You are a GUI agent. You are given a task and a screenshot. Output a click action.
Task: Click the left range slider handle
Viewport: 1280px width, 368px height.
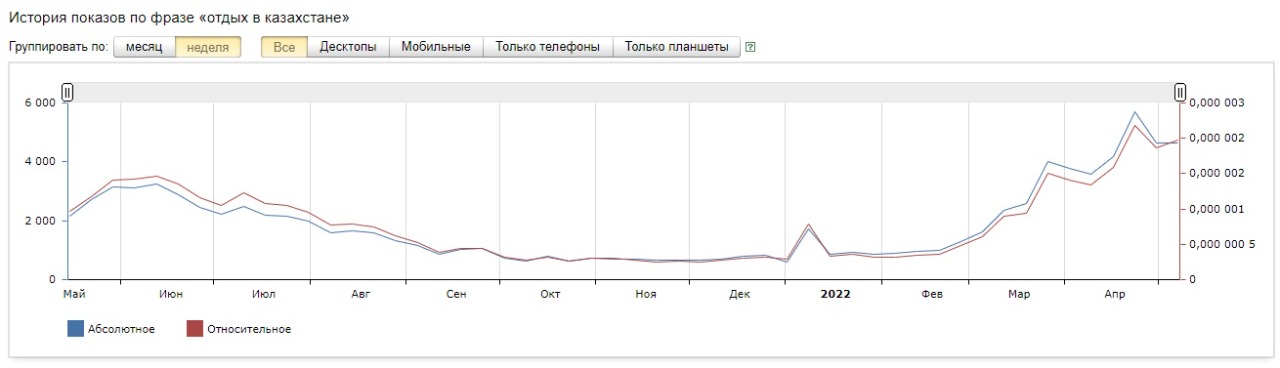coord(68,93)
